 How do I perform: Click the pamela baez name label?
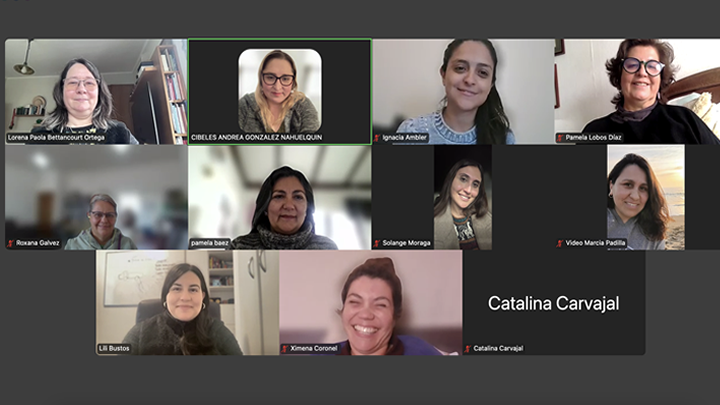[209, 243]
